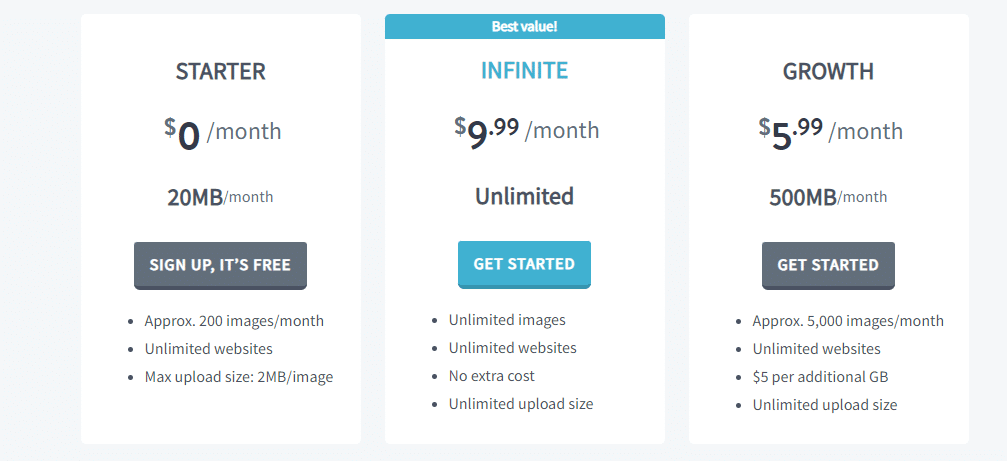1007x461 pixels.
Task: Click the No extra cost feature
Action: 492,376
